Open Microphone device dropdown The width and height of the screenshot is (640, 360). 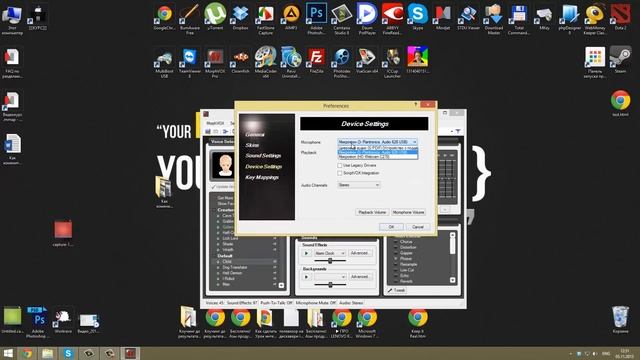(378, 142)
